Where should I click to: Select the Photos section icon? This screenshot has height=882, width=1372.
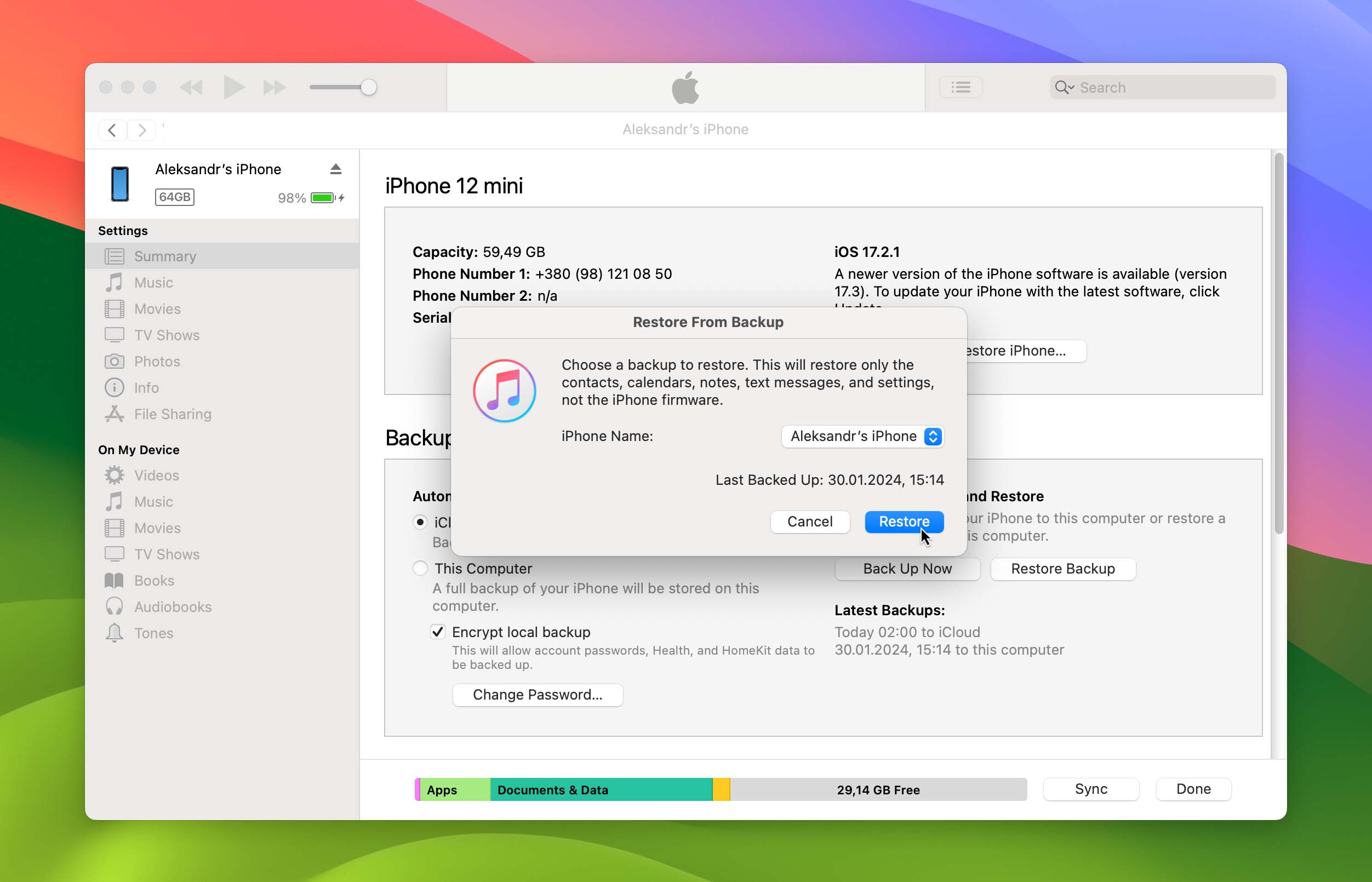[114, 361]
